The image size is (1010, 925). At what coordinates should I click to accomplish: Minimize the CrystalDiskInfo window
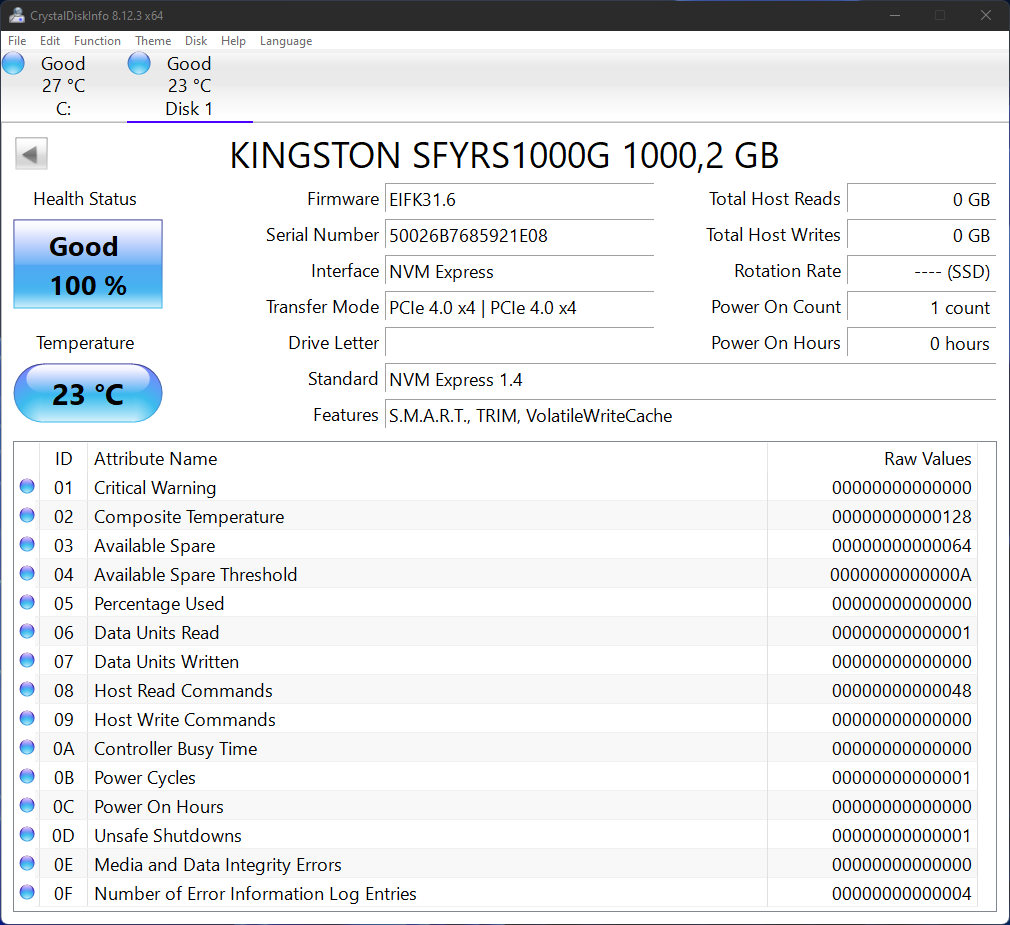pos(895,15)
